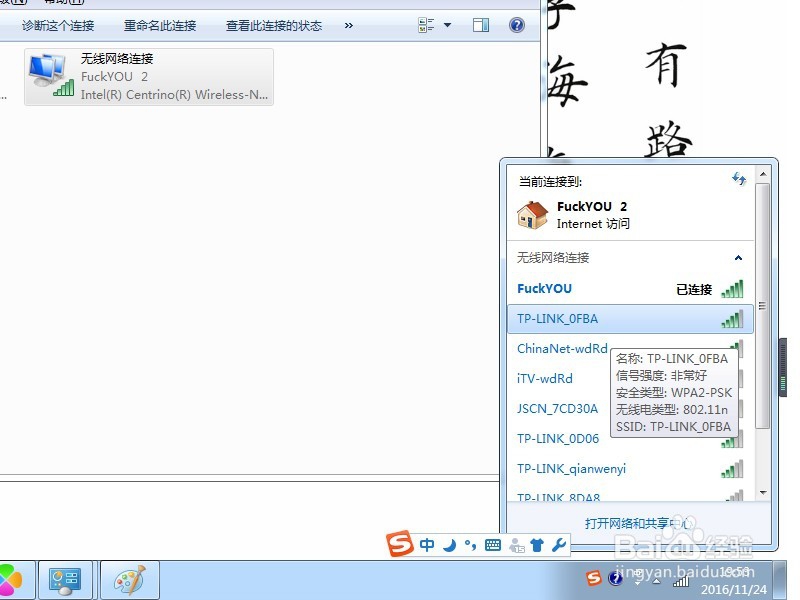Toggle the moon half-width/full-width icon
Viewport: 800px width, 600px height.
click(x=449, y=545)
